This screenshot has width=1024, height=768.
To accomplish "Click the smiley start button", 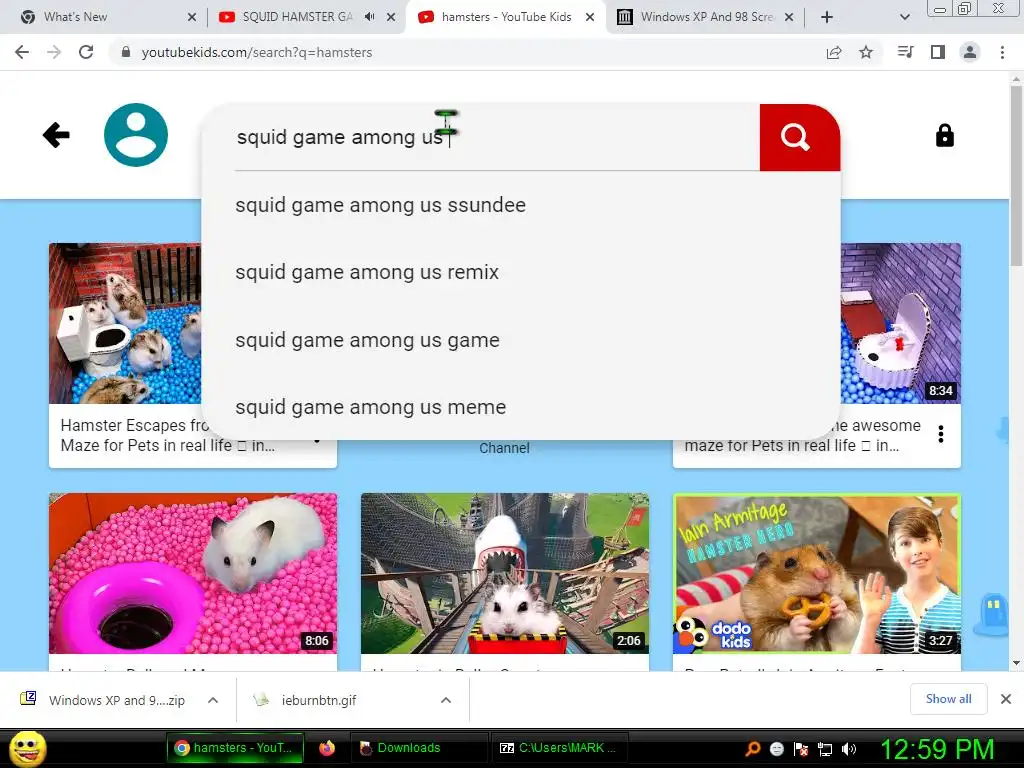I will click(x=28, y=748).
